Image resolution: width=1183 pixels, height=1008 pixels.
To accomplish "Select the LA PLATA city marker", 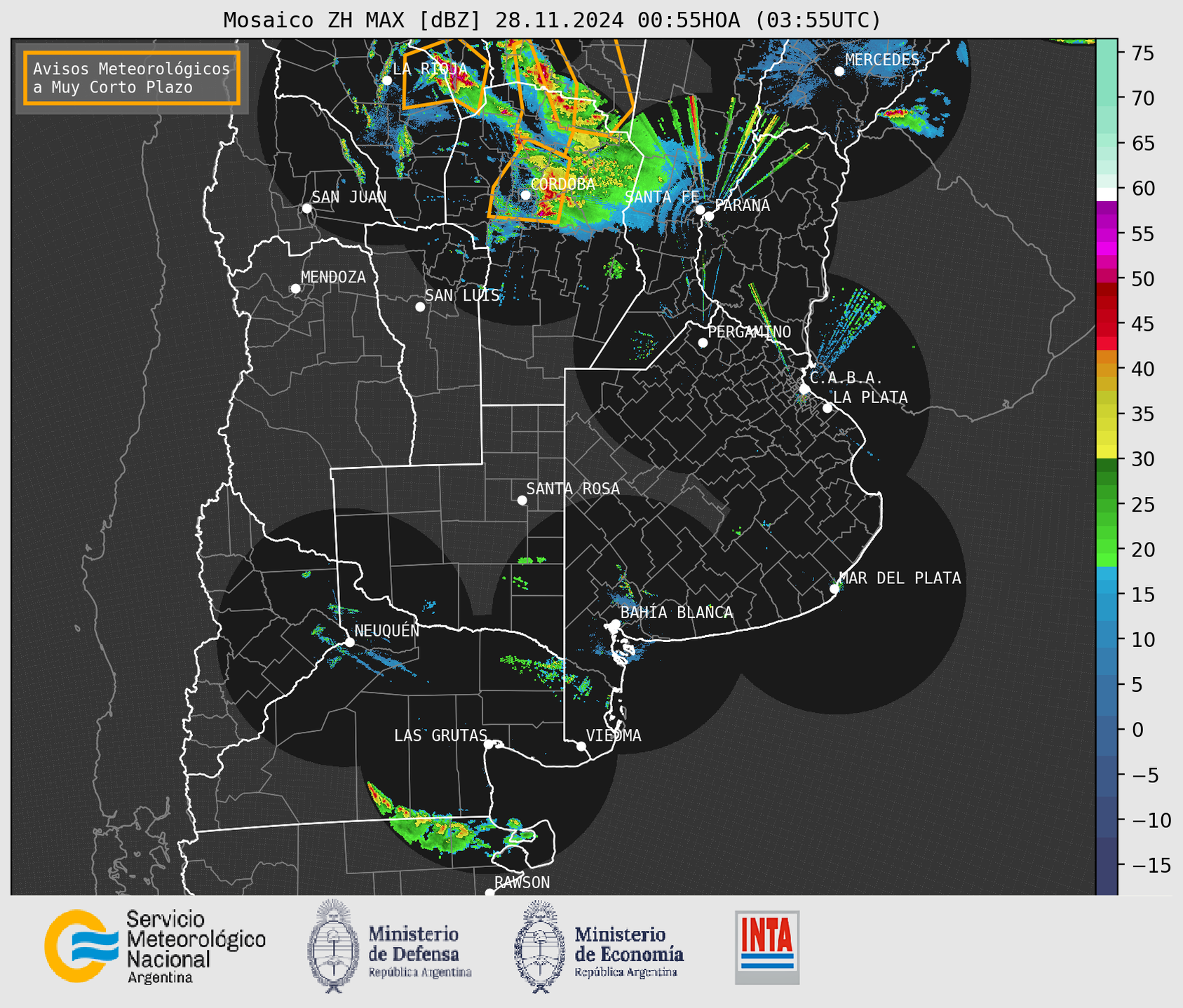I will [x=827, y=408].
